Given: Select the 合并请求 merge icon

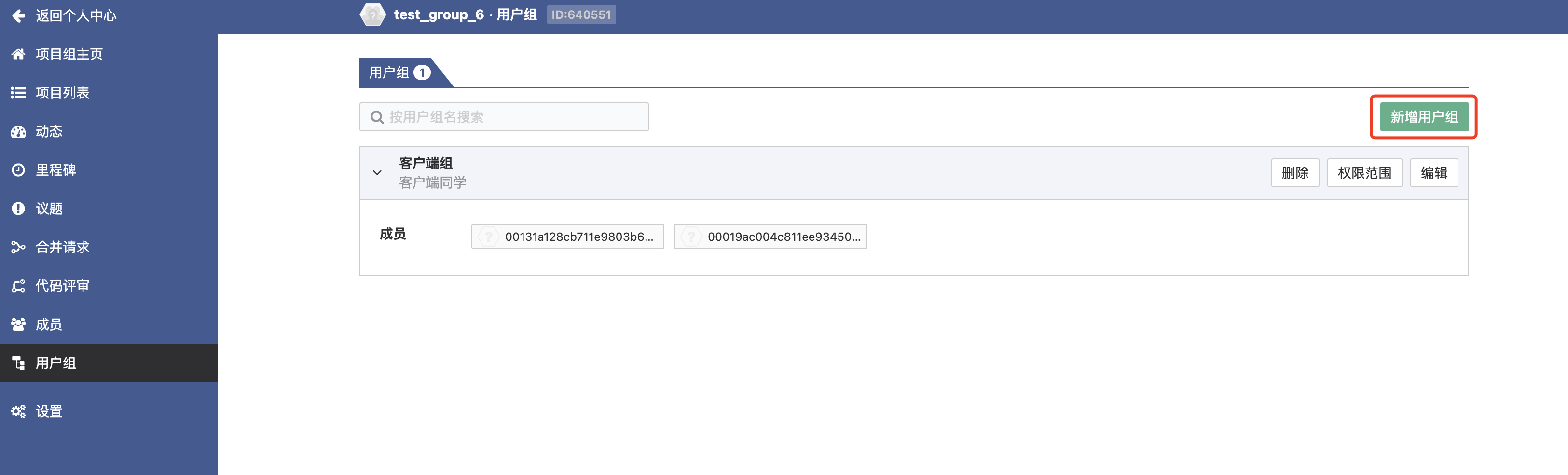Looking at the screenshot, I should (x=18, y=247).
